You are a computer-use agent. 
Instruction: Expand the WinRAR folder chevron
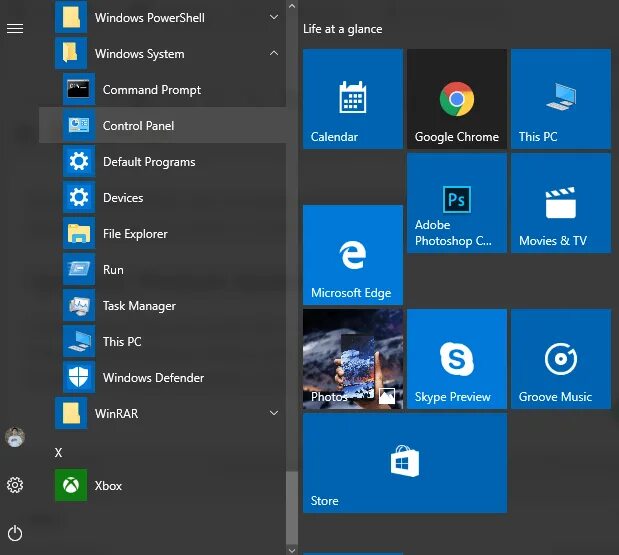[274, 413]
